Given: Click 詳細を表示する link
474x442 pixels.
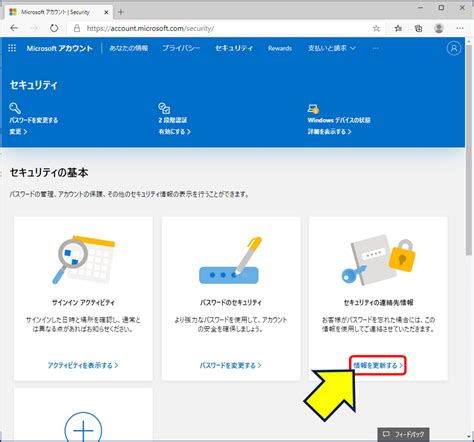Looking at the screenshot, I should pyautogui.click(x=329, y=132).
